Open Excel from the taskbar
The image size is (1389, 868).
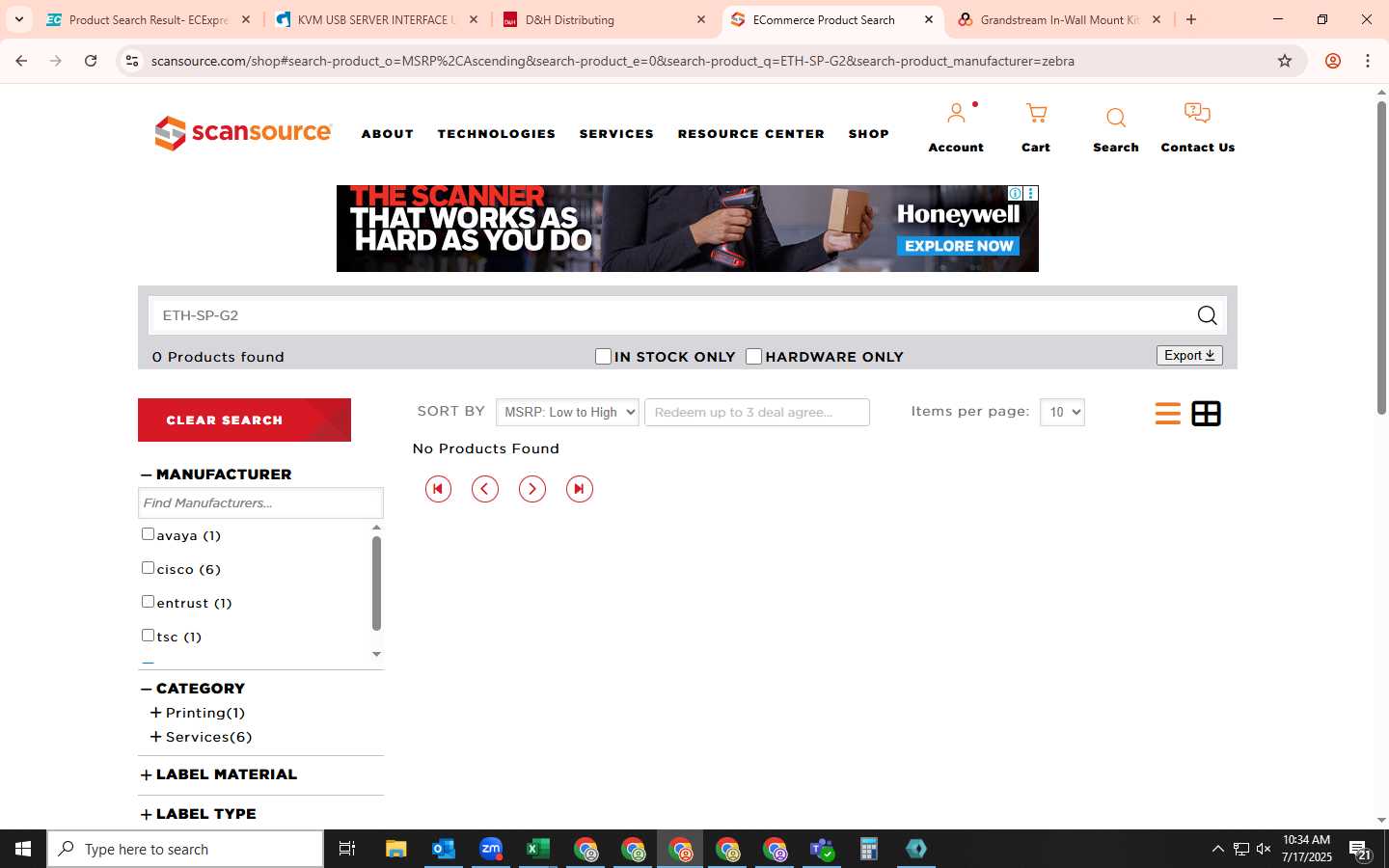pos(538,849)
